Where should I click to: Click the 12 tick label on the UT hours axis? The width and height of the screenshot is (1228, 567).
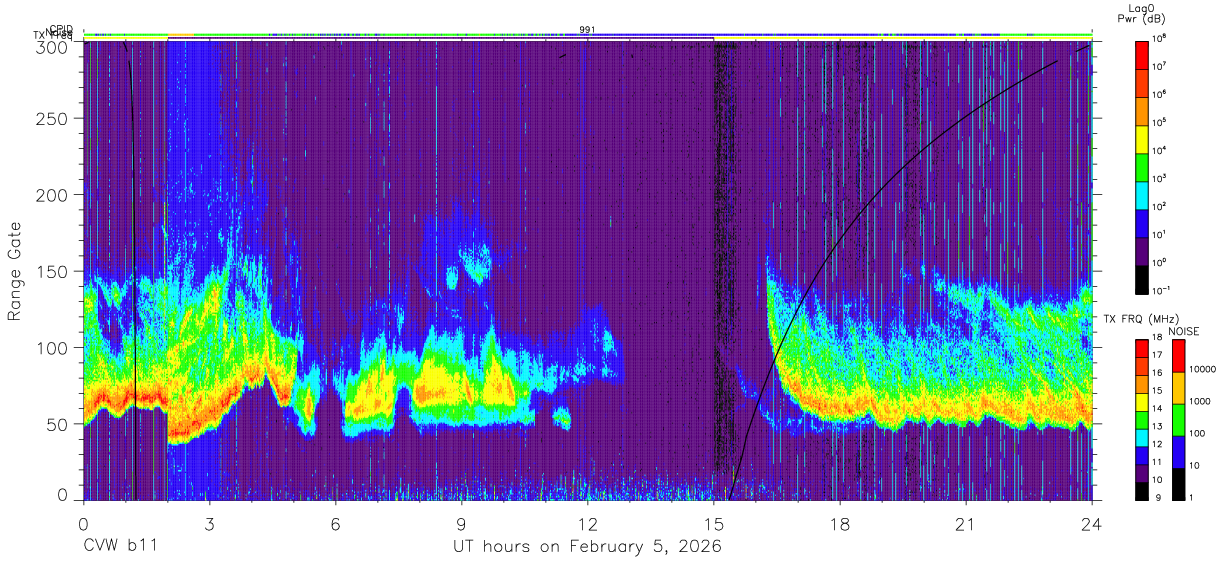(587, 524)
